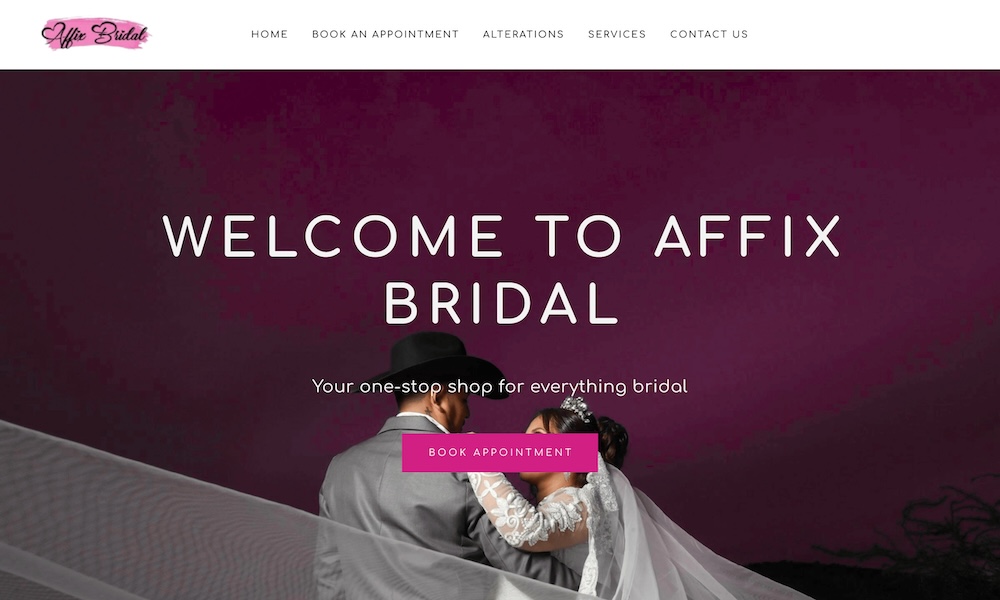Open the Alterations page

(x=523, y=34)
